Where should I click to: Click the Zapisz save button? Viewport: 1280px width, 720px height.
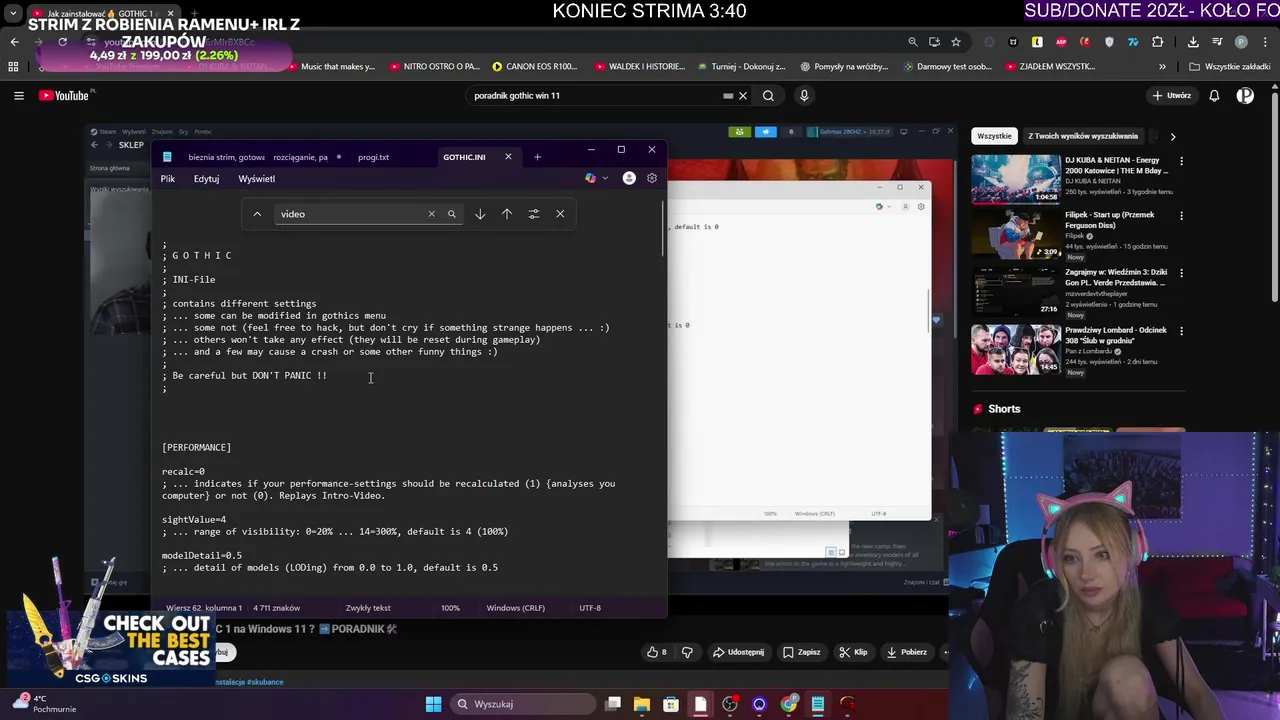[802, 652]
